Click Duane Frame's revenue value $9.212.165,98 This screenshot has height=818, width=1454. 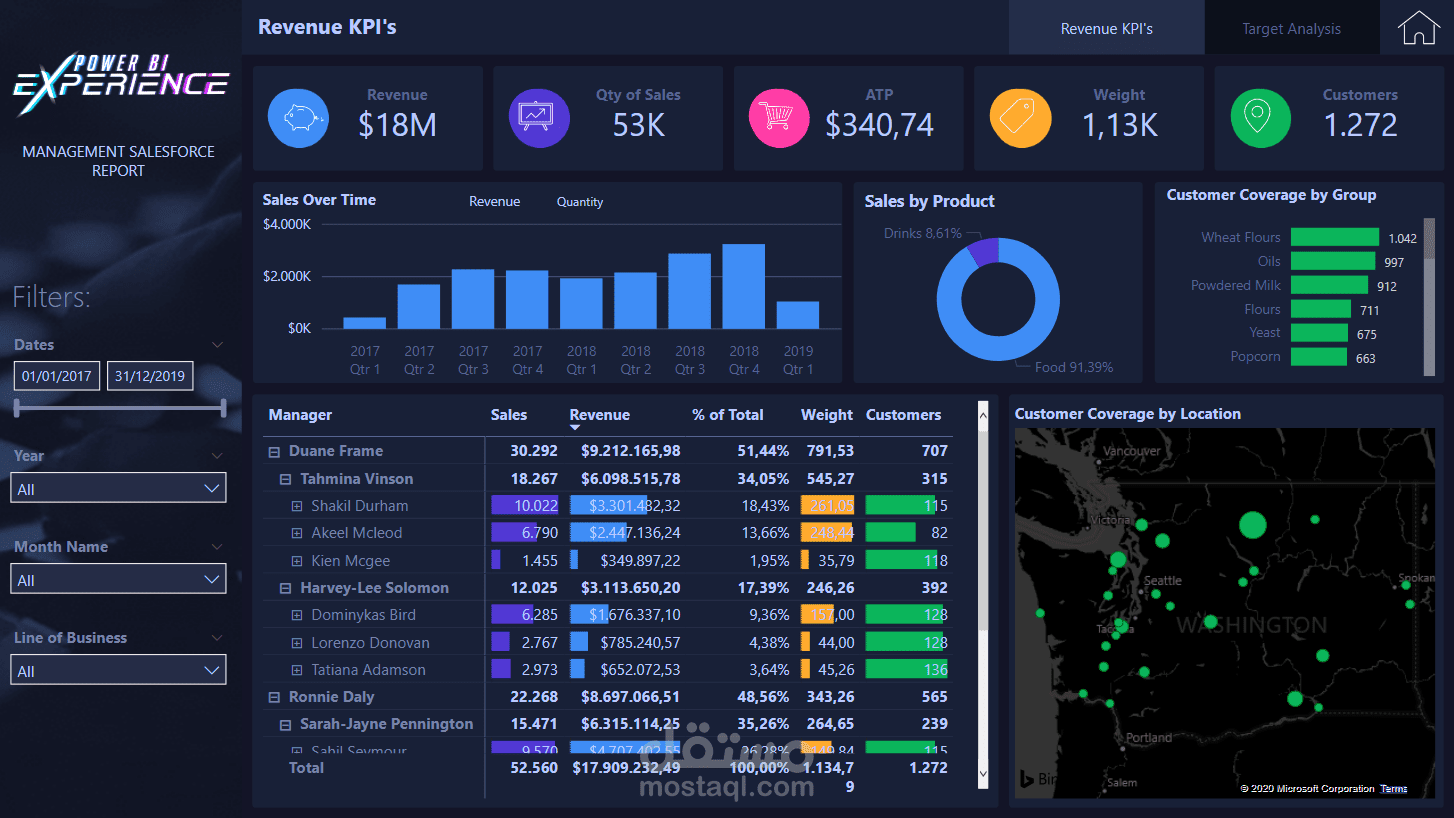(x=630, y=451)
